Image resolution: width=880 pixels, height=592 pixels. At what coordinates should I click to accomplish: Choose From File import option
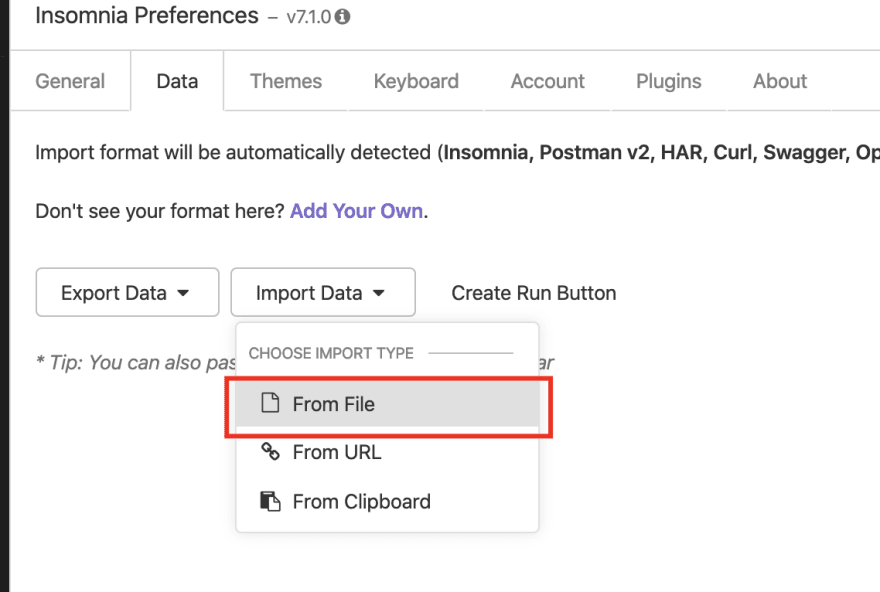click(x=387, y=403)
